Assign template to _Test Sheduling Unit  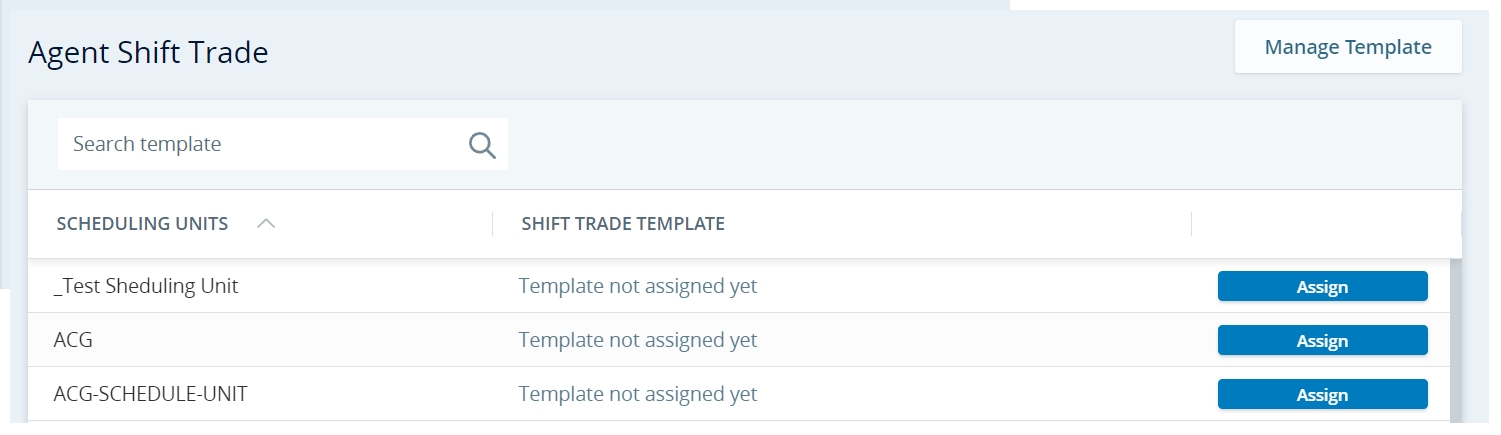1322,286
